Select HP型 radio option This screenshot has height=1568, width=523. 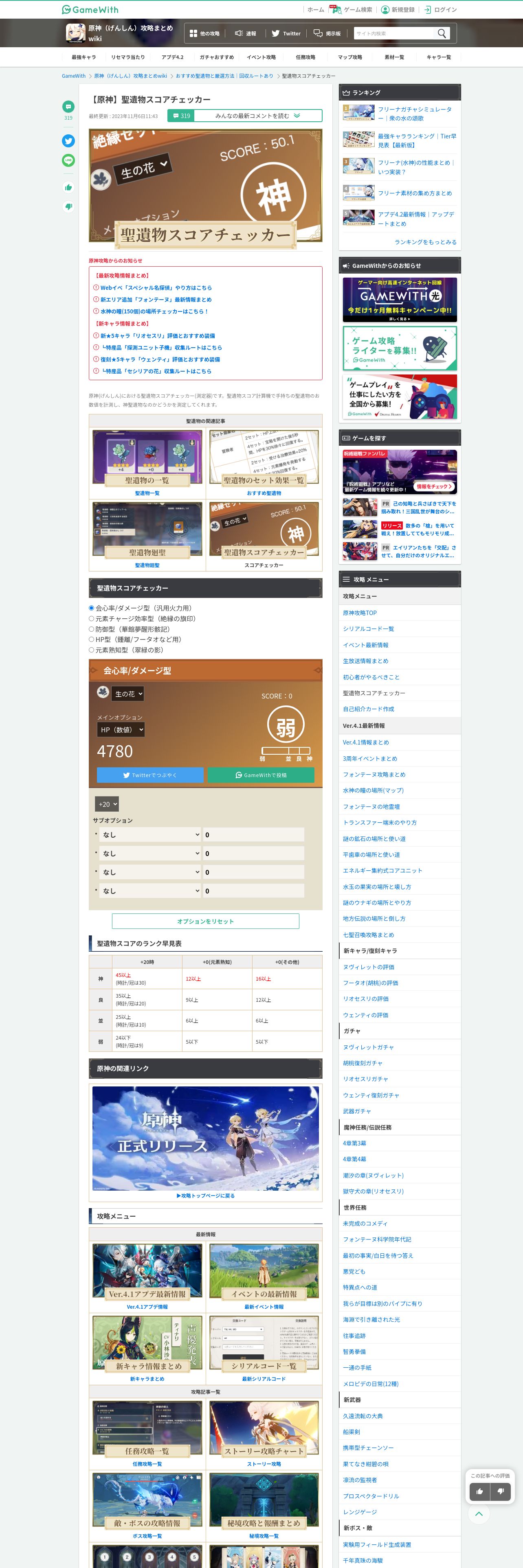[x=91, y=639]
